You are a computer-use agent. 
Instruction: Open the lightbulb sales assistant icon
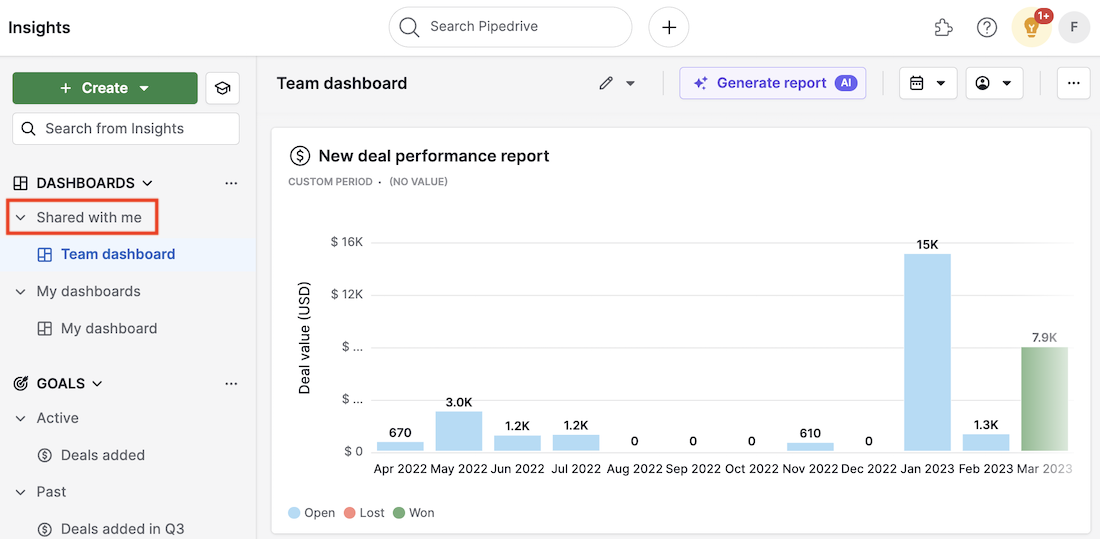pyautogui.click(x=1031, y=29)
